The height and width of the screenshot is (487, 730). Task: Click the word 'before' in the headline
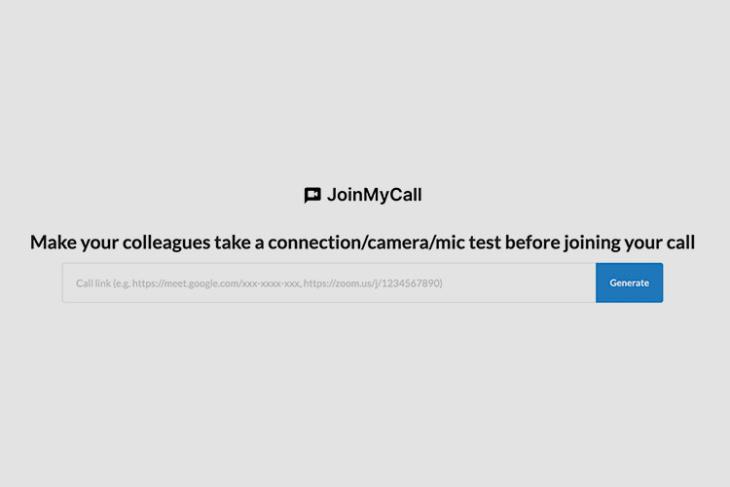coord(533,243)
